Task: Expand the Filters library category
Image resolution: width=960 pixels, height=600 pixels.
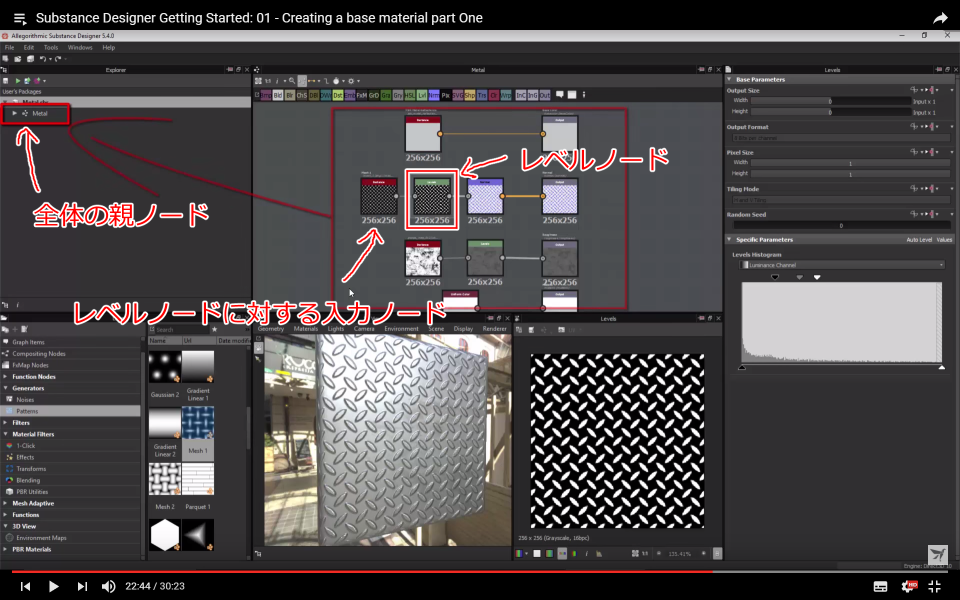Action: point(6,422)
